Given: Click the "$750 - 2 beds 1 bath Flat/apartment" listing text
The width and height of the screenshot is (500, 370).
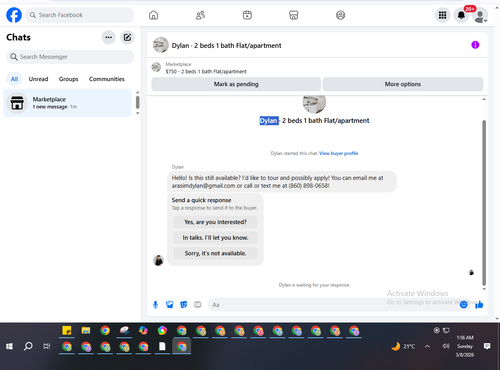Looking at the screenshot, I should coord(206,71).
